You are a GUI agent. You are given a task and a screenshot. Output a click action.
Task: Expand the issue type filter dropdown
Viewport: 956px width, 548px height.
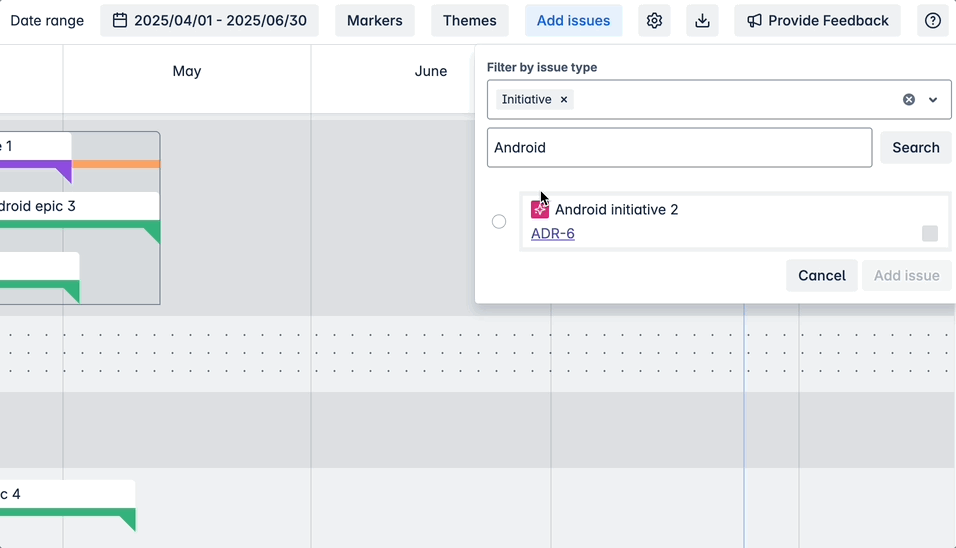pyautogui.click(x=933, y=100)
